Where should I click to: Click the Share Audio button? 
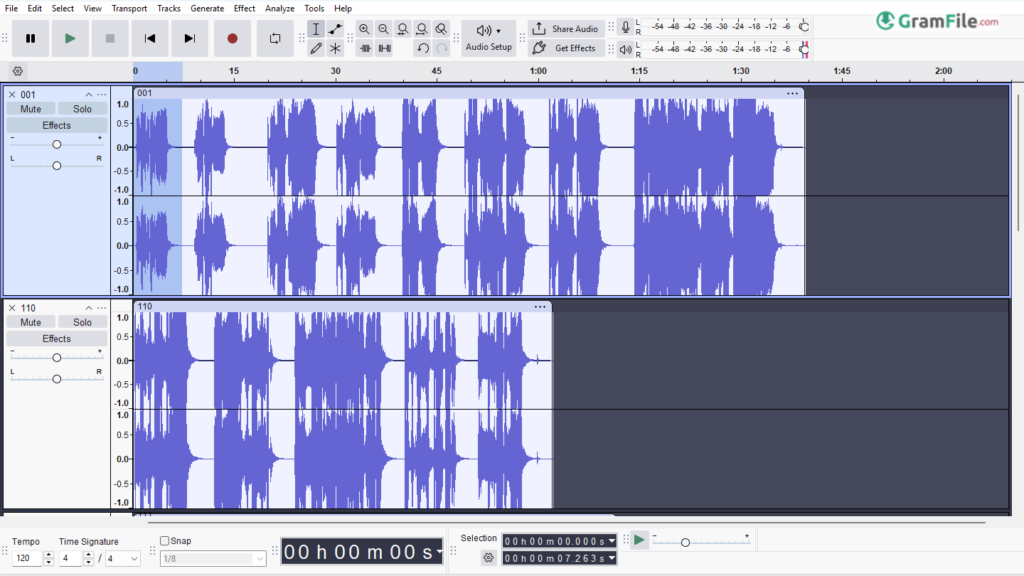click(x=566, y=29)
